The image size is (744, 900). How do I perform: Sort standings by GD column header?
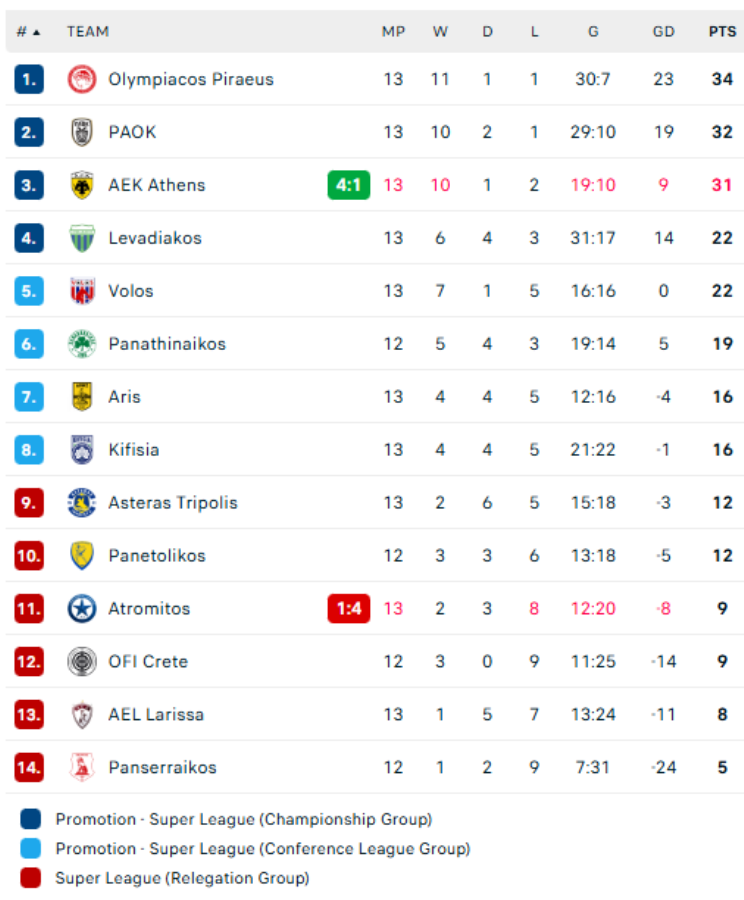663,32
